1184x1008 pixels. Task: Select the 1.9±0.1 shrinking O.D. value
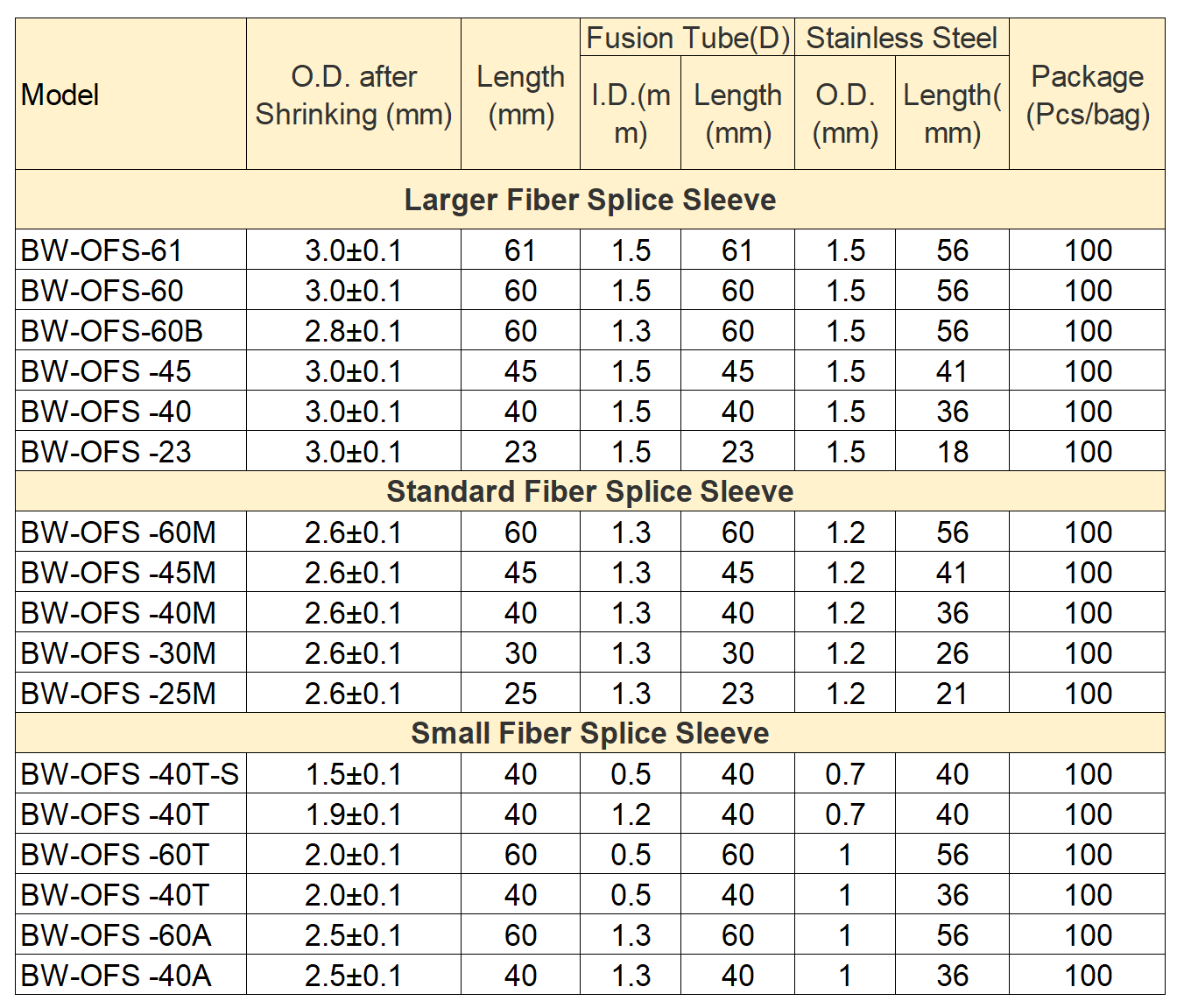(x=353, y=814)
